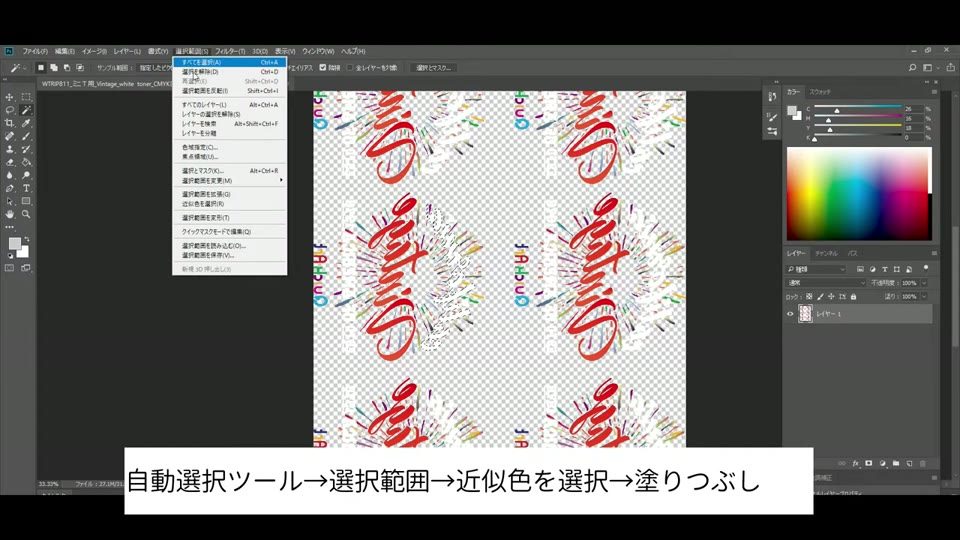Select the Eraser tool
960x540 pixels.
(9, 162)
